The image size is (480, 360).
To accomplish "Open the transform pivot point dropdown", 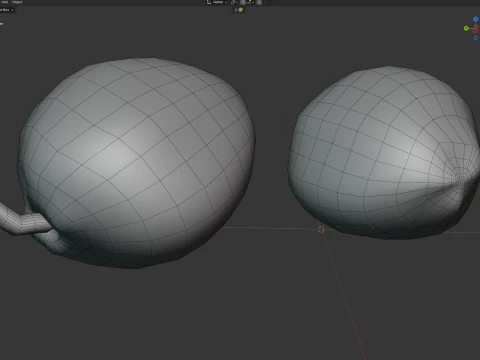I will (x=234, y=2).
